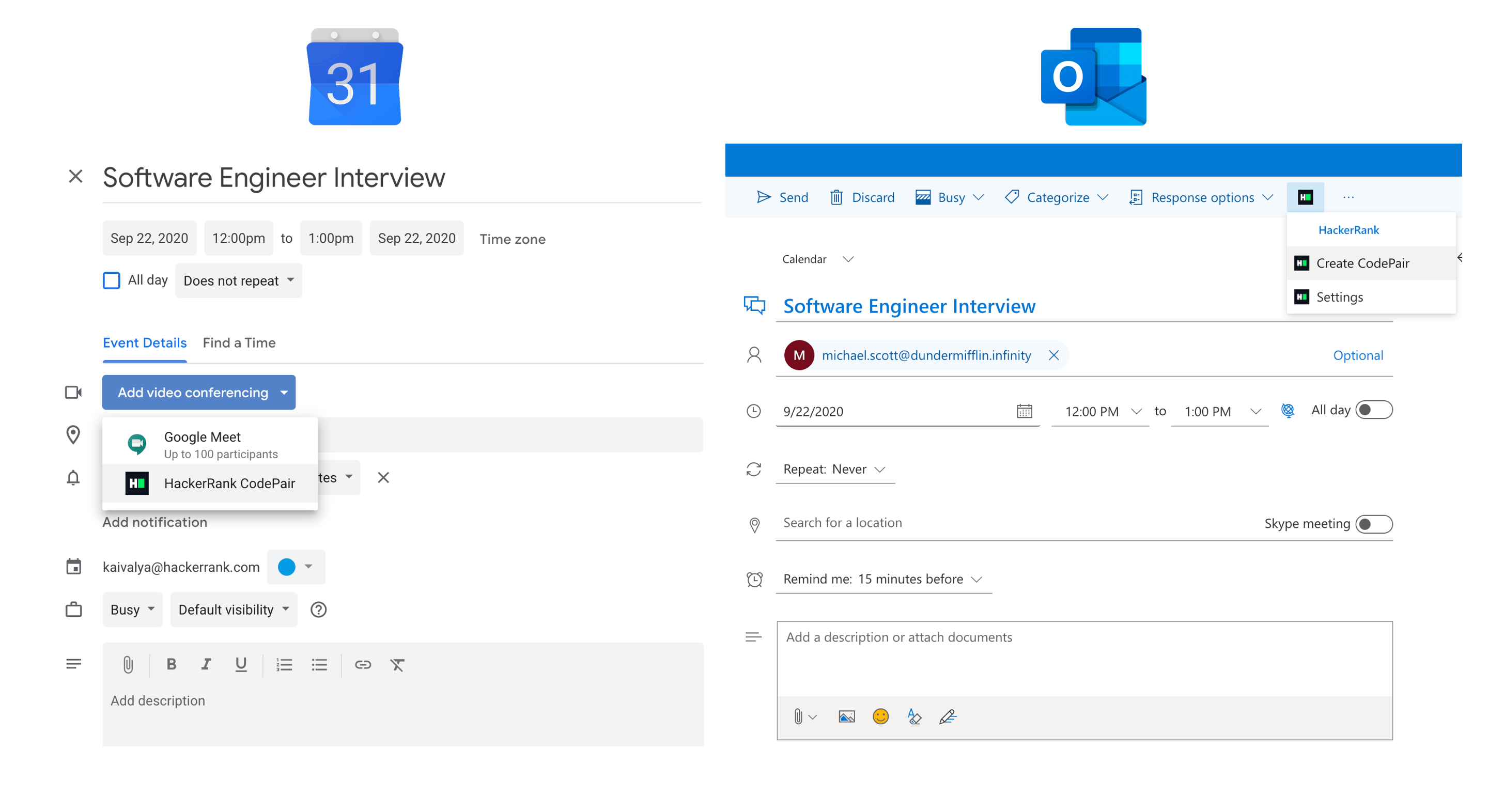This screenshot has width=1488, height=812.
Task: Click the Google 1:00pm end time
Action: tap(331, 238)
